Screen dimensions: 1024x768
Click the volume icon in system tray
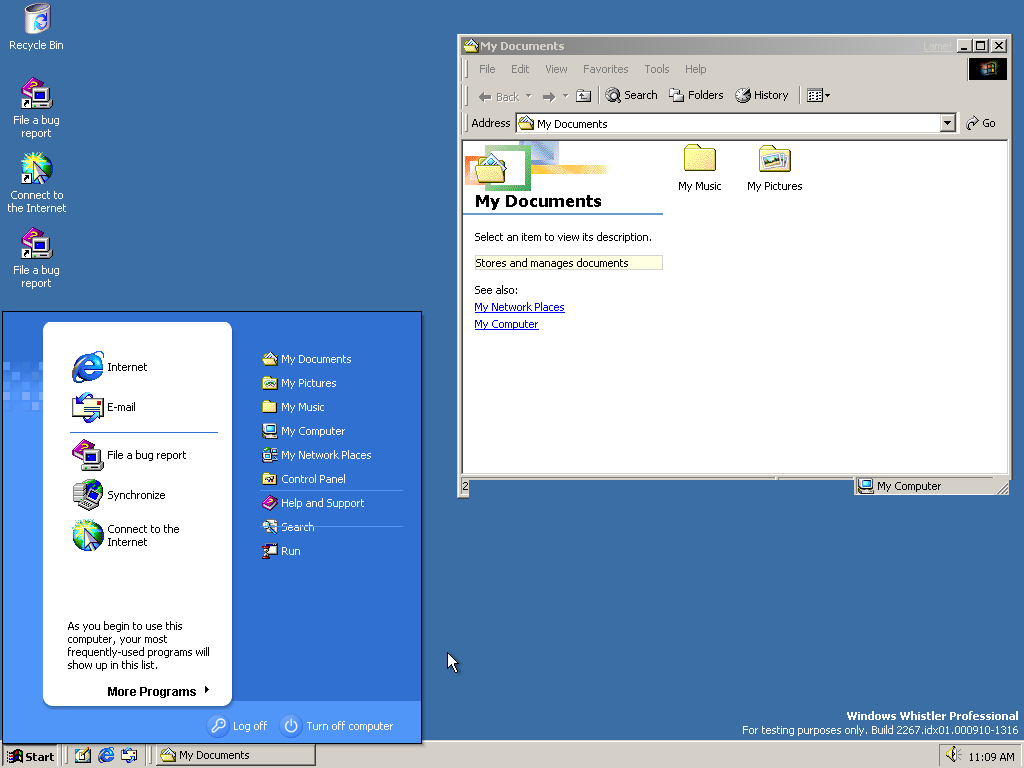[x=953, y=756]
